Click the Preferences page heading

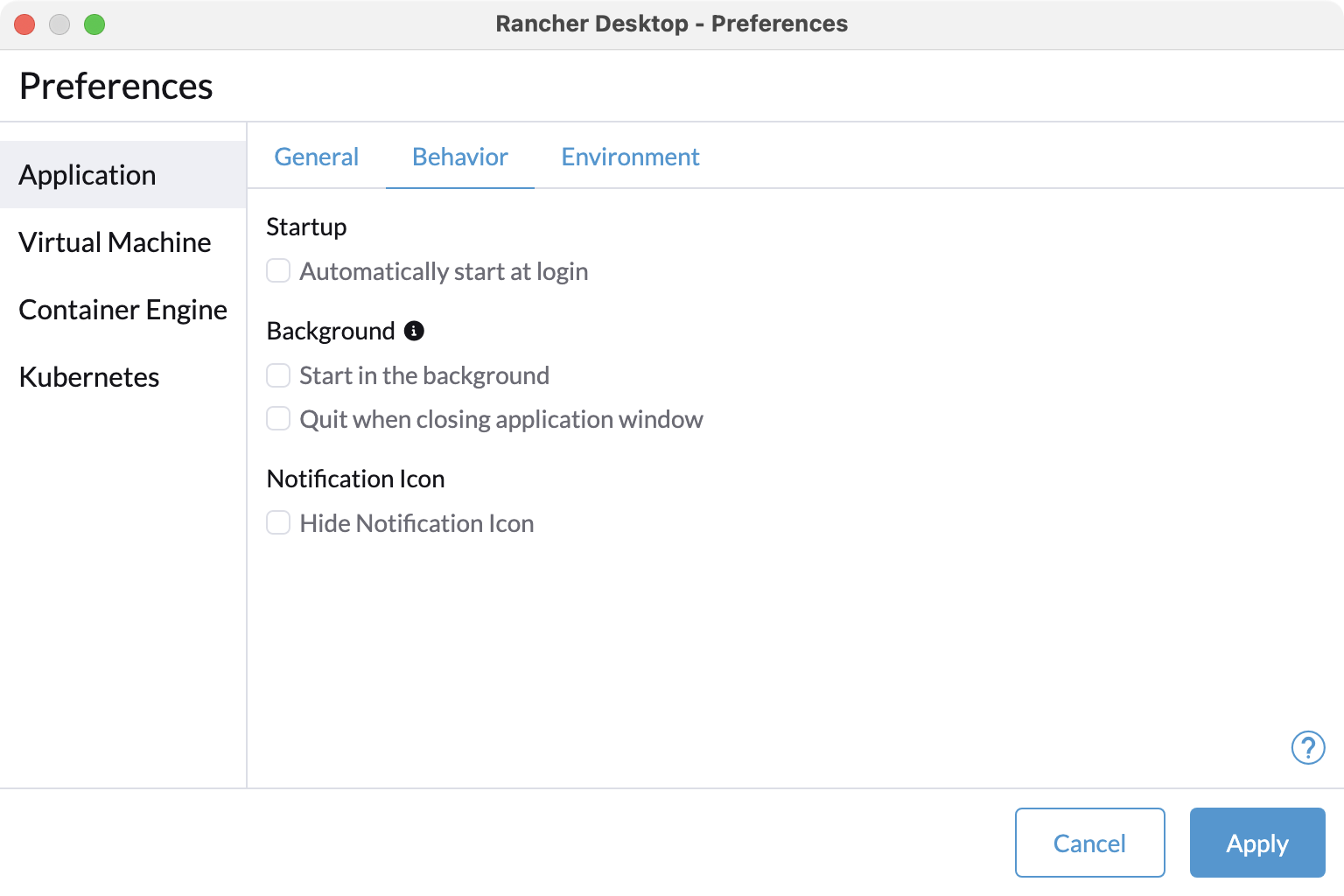(x=116, y=86)
